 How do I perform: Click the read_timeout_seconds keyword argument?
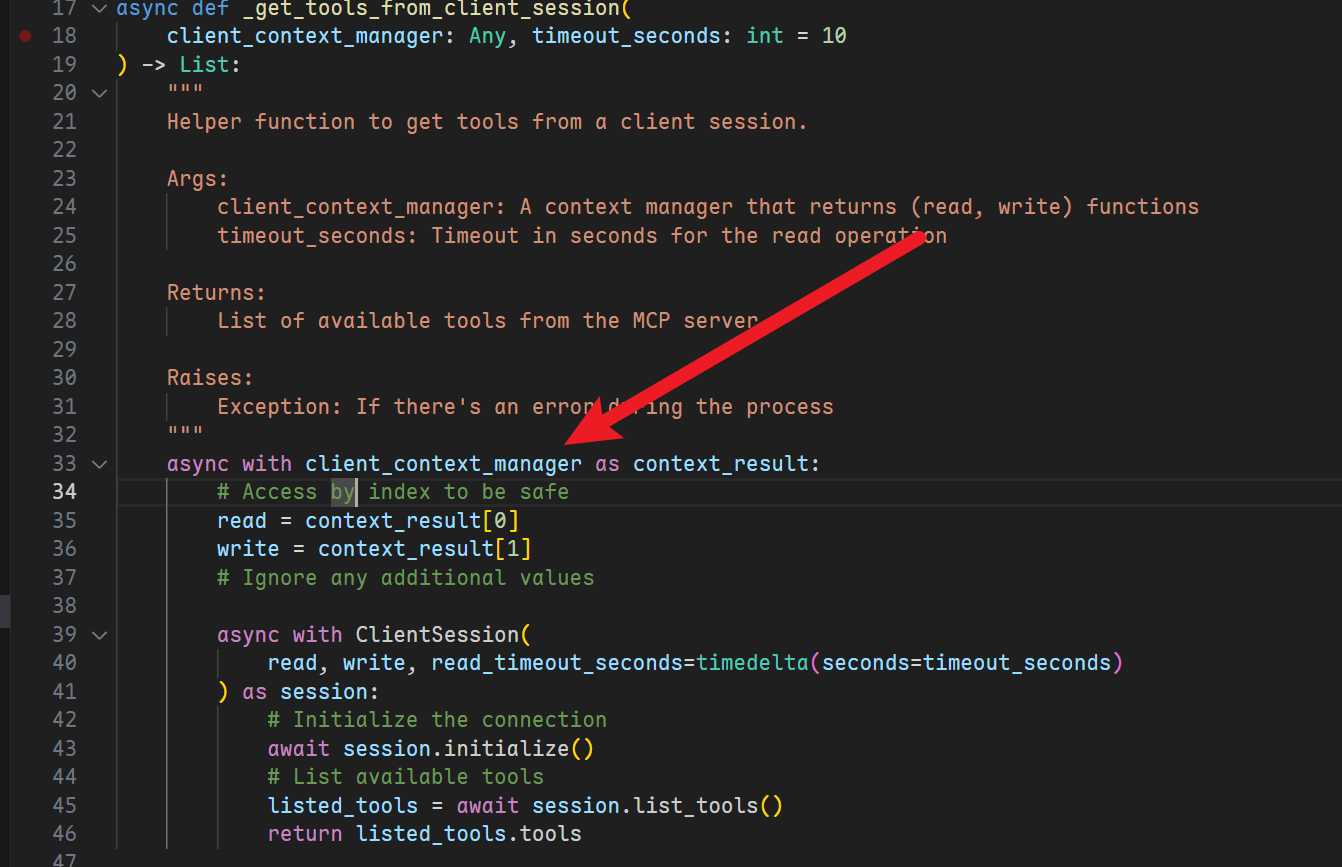coord(556,663)
